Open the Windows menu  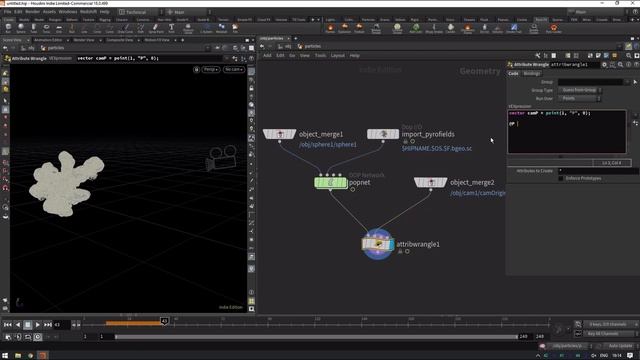coord(68,12)
